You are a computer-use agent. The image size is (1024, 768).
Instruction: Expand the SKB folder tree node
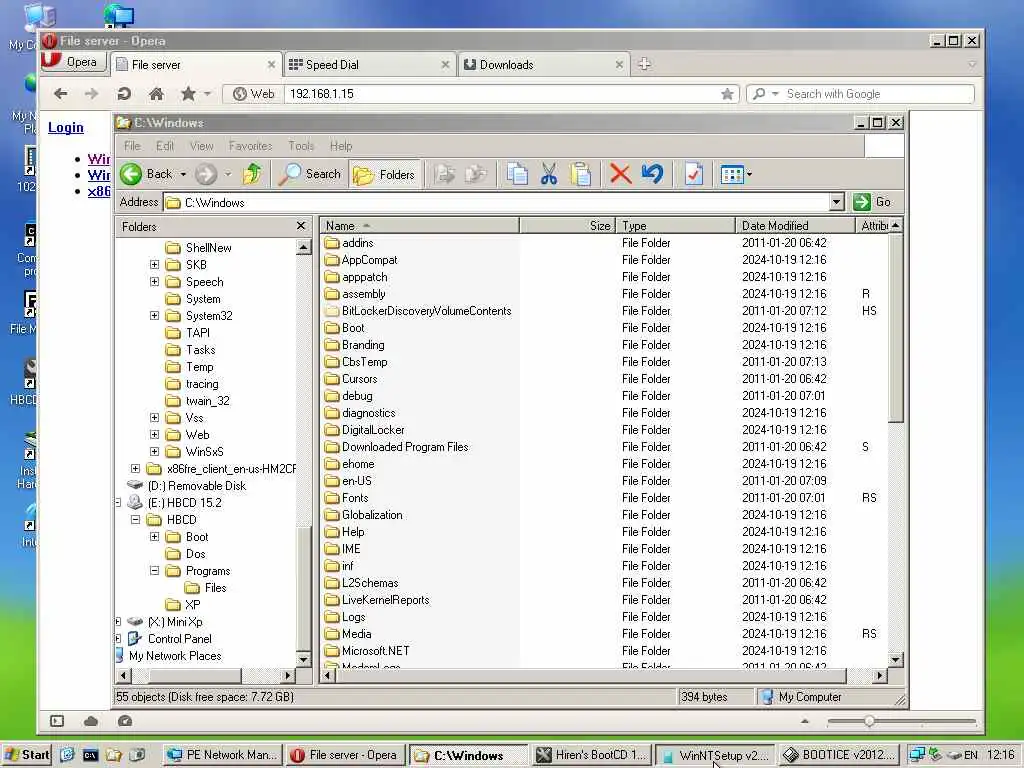pyautogui.click(x=154, y=264)
